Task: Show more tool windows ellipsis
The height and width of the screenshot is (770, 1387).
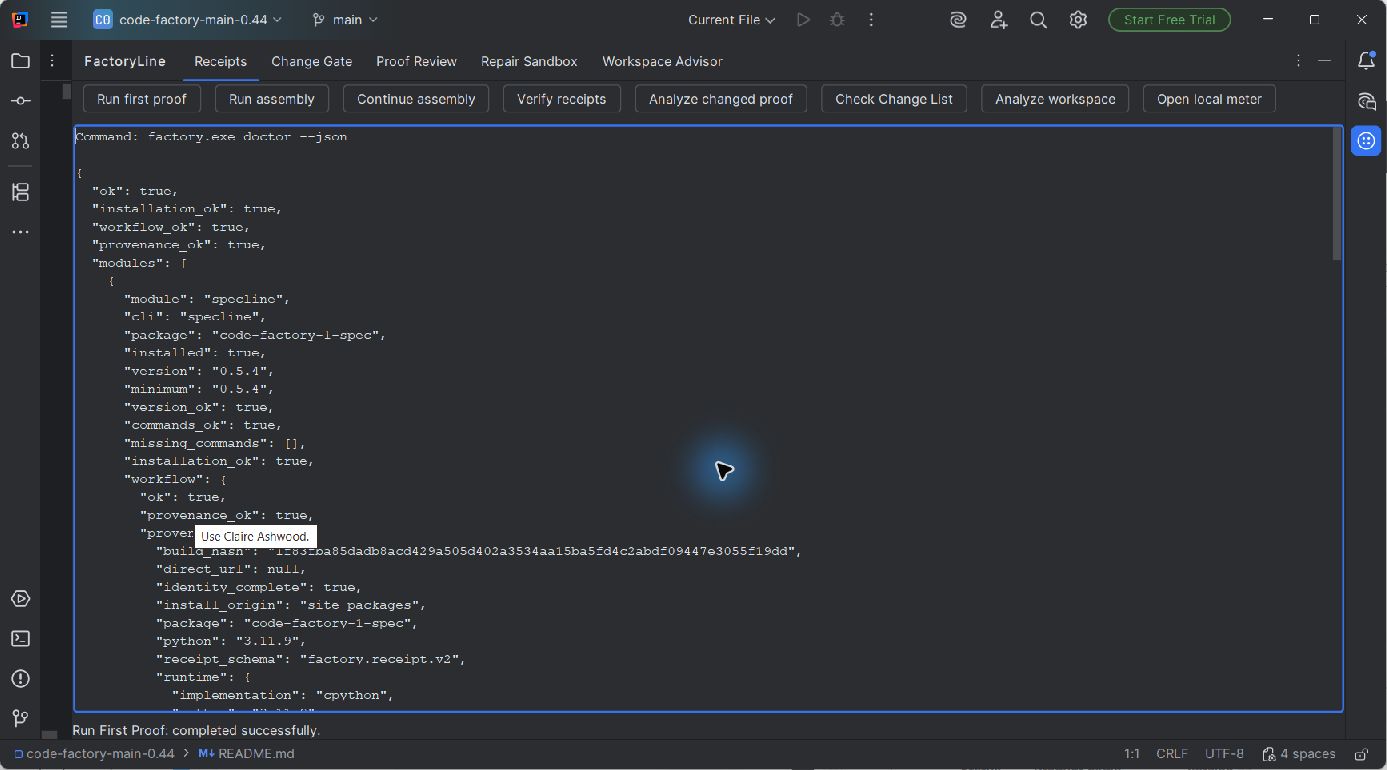Action: click(x=20, y=232)
